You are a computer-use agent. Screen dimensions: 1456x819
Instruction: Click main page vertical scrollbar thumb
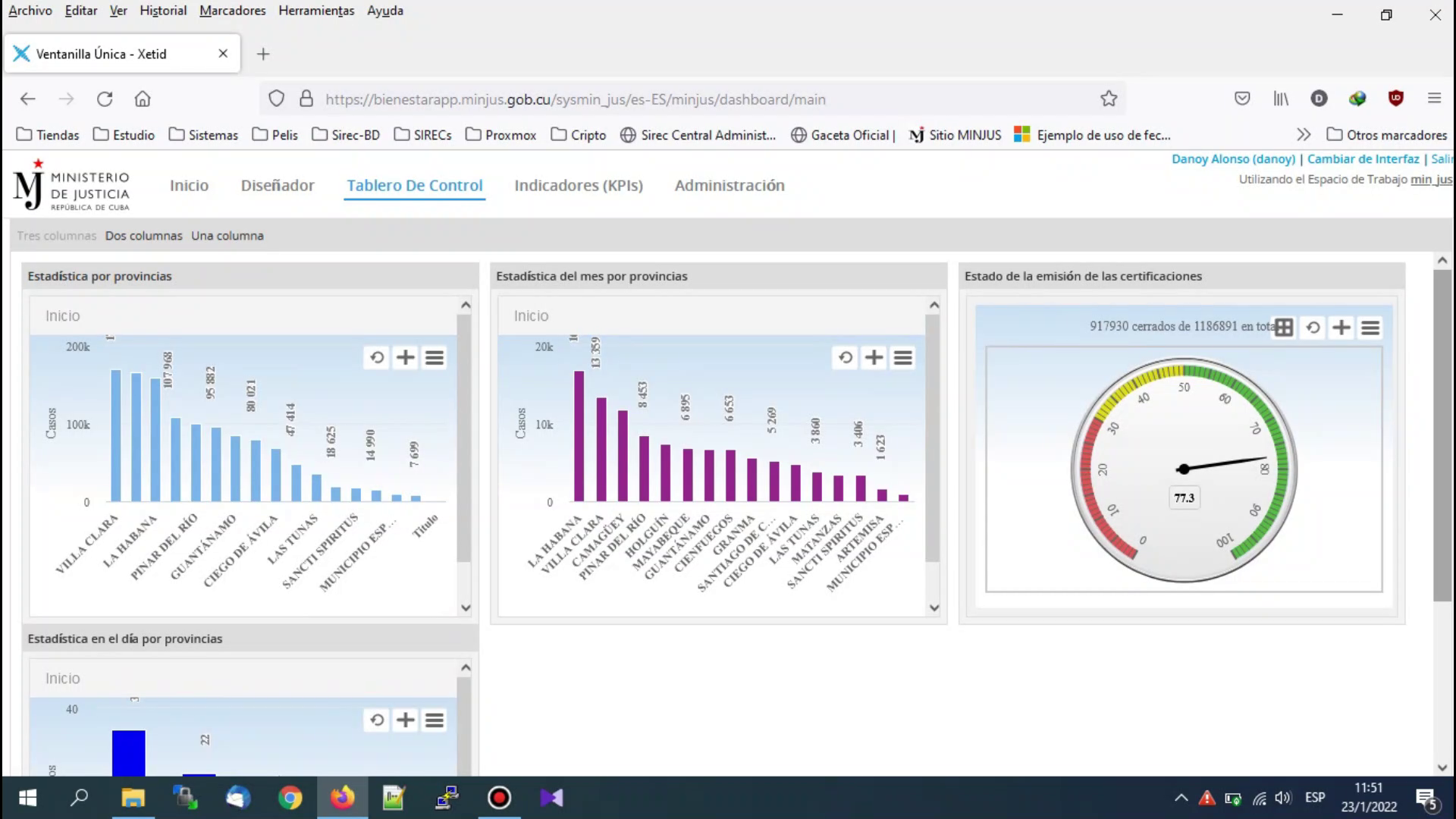click(1442, 436)
